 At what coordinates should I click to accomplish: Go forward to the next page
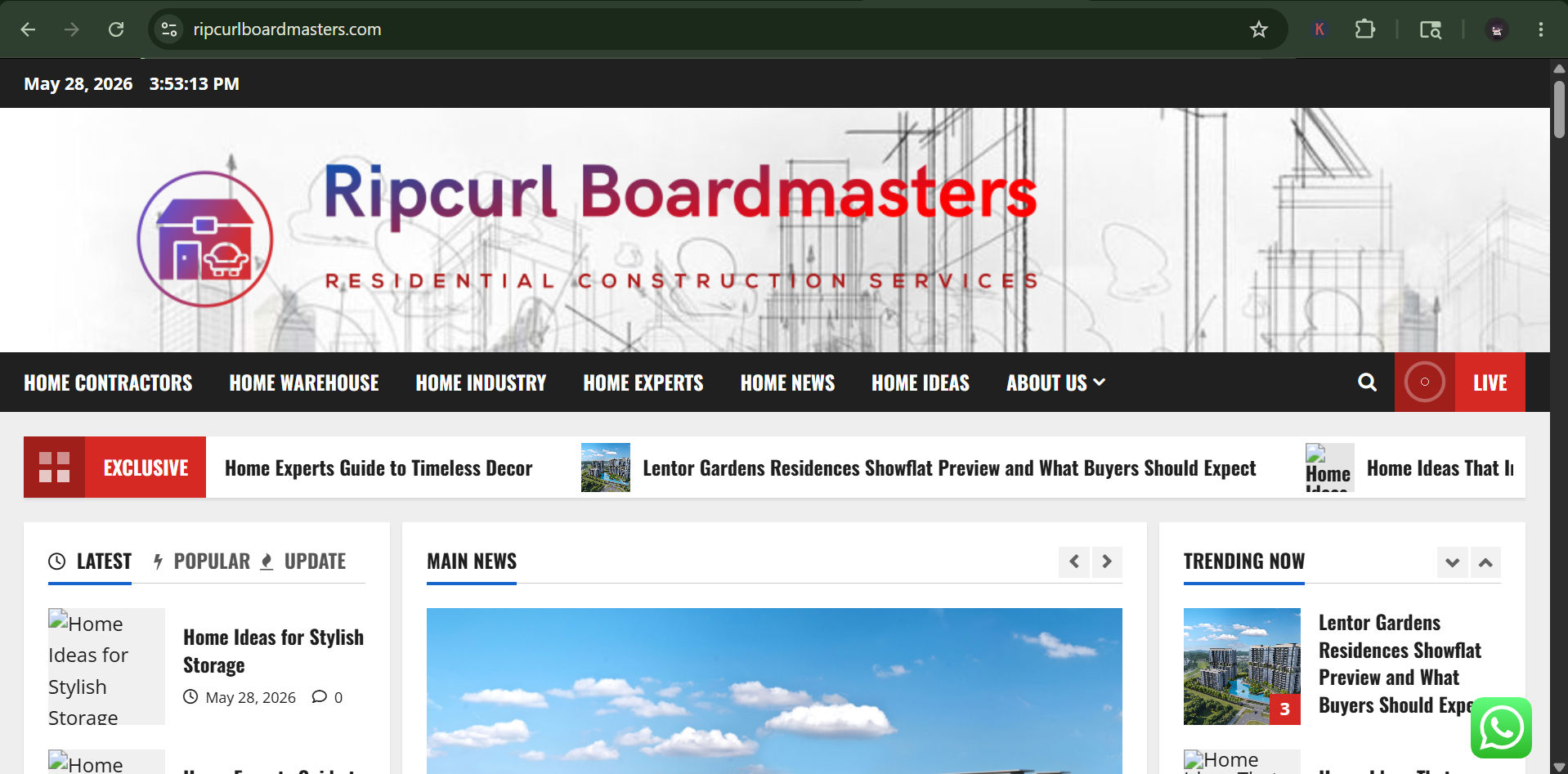tap(72, 29)
